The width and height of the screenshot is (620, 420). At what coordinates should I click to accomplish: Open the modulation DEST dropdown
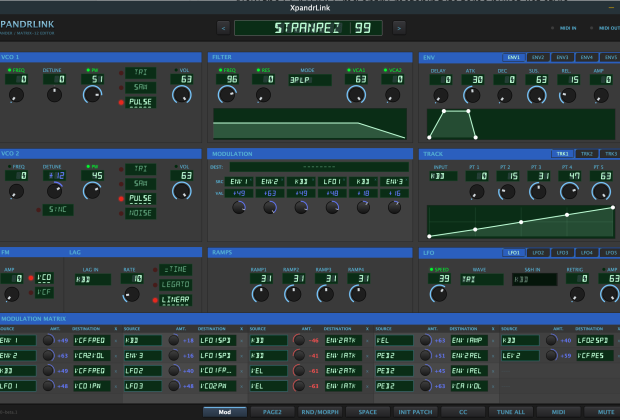click(319, 167)
